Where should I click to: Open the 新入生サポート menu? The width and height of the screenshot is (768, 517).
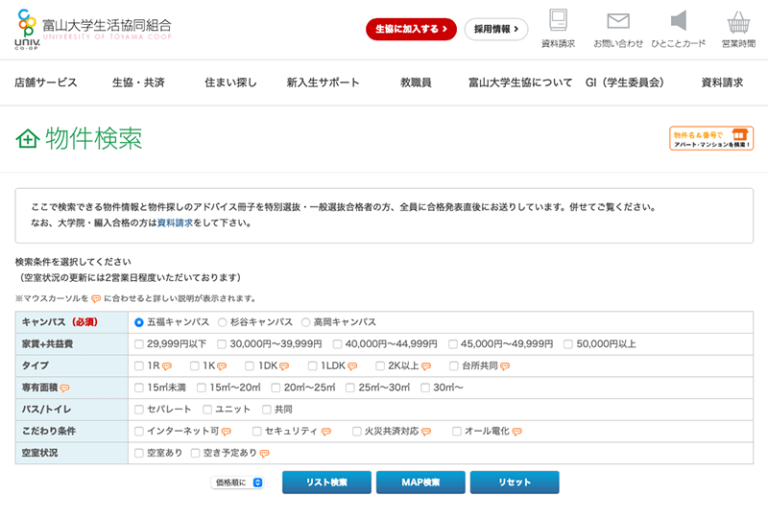323,82
